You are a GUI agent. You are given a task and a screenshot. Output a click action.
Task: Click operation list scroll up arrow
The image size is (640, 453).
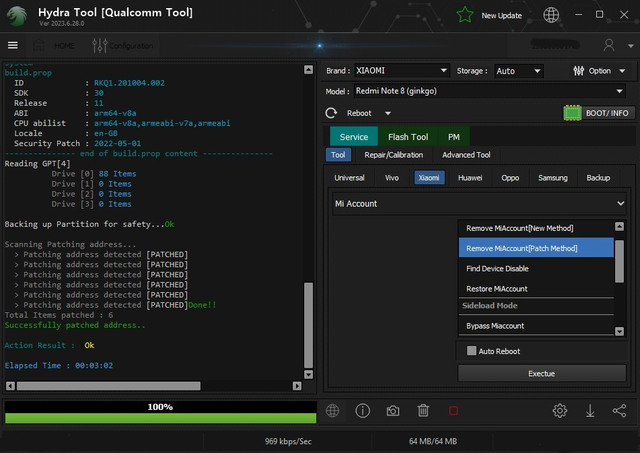pyautogui.click(x=619, y=226)
